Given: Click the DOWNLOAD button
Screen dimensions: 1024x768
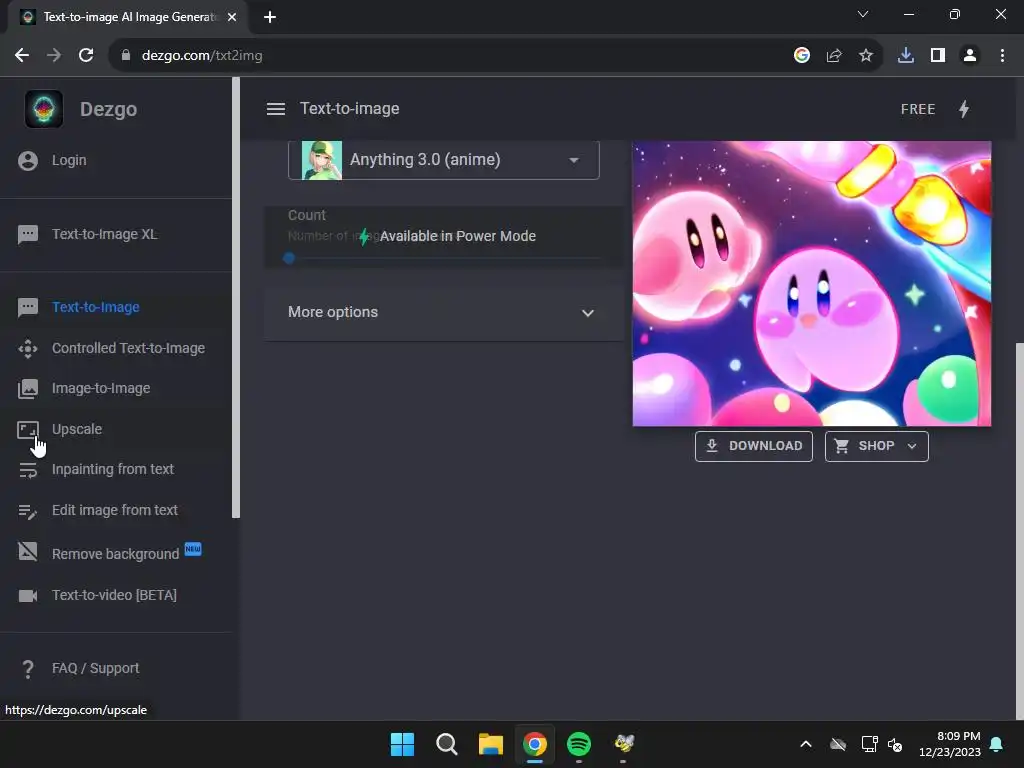Looking at the screenshot, I should click(754, 446).
